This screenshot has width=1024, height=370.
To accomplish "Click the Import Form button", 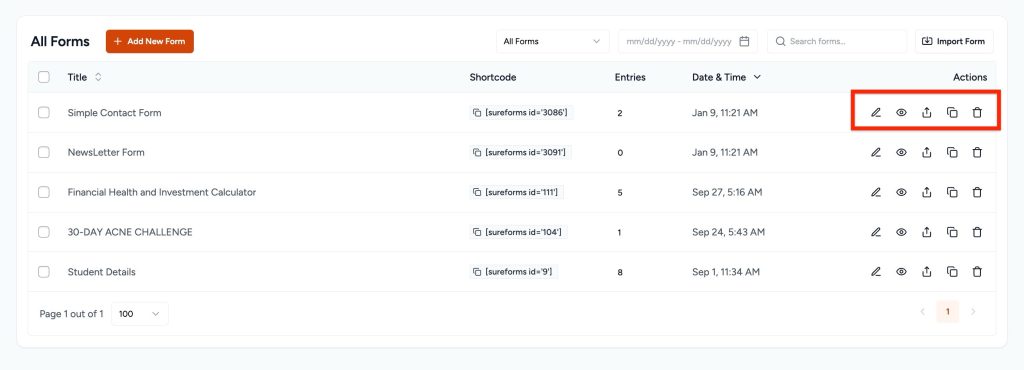I will coord(954,41).
